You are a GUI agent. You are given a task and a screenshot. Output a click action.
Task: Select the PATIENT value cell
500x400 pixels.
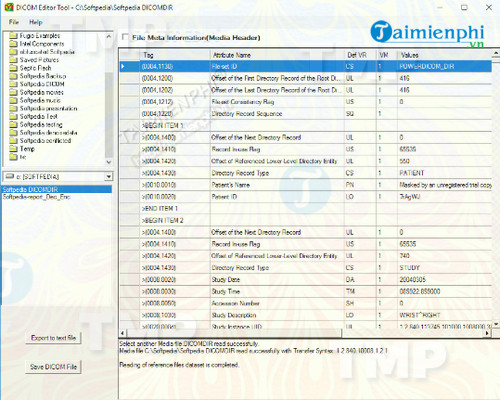pos(444,173)
